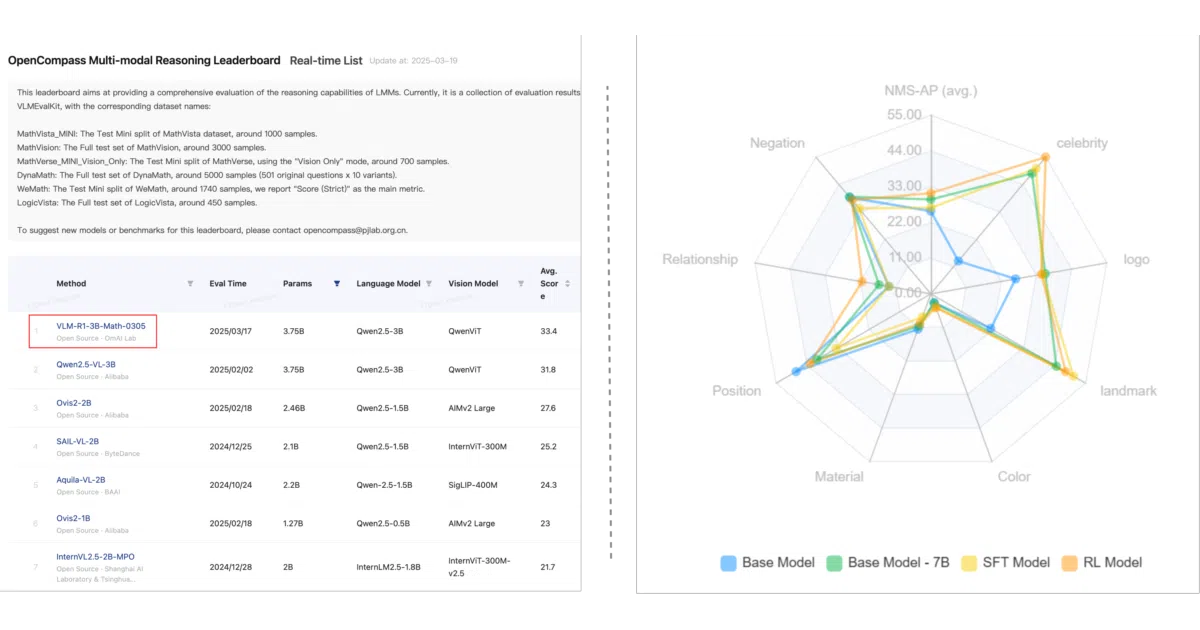
Task: Open VLM-R1-3B-Math-0305 model link
Action: [100, 325]
